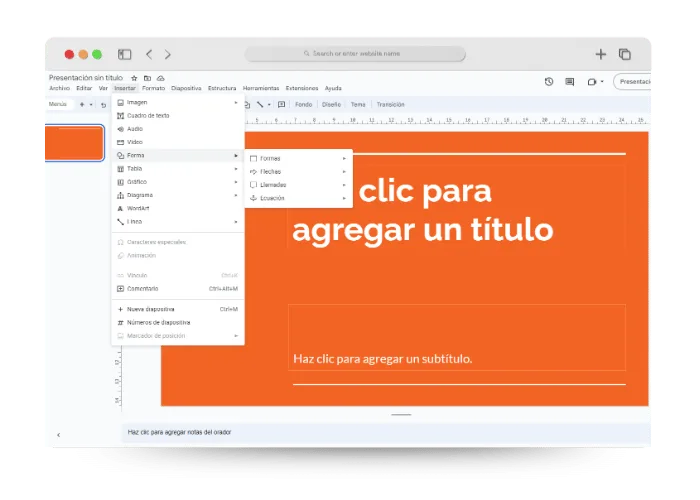The height and width of the screenshot is (500, 700).
Task: Expand the Formas submenu arrow
Action: click(x=344, y=158)
